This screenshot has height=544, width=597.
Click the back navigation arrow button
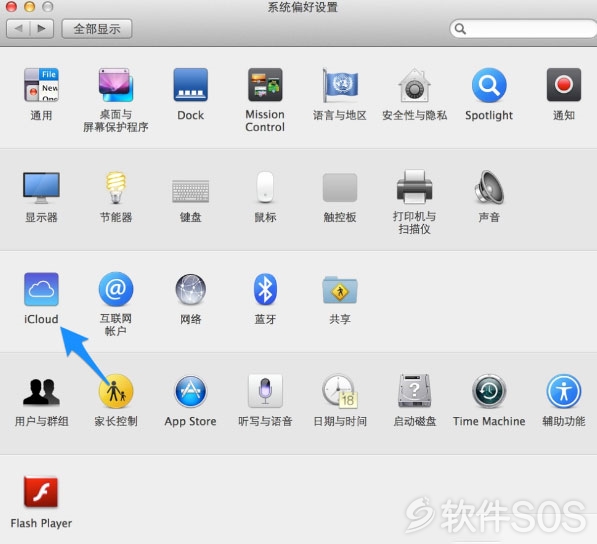click(18, 29)
